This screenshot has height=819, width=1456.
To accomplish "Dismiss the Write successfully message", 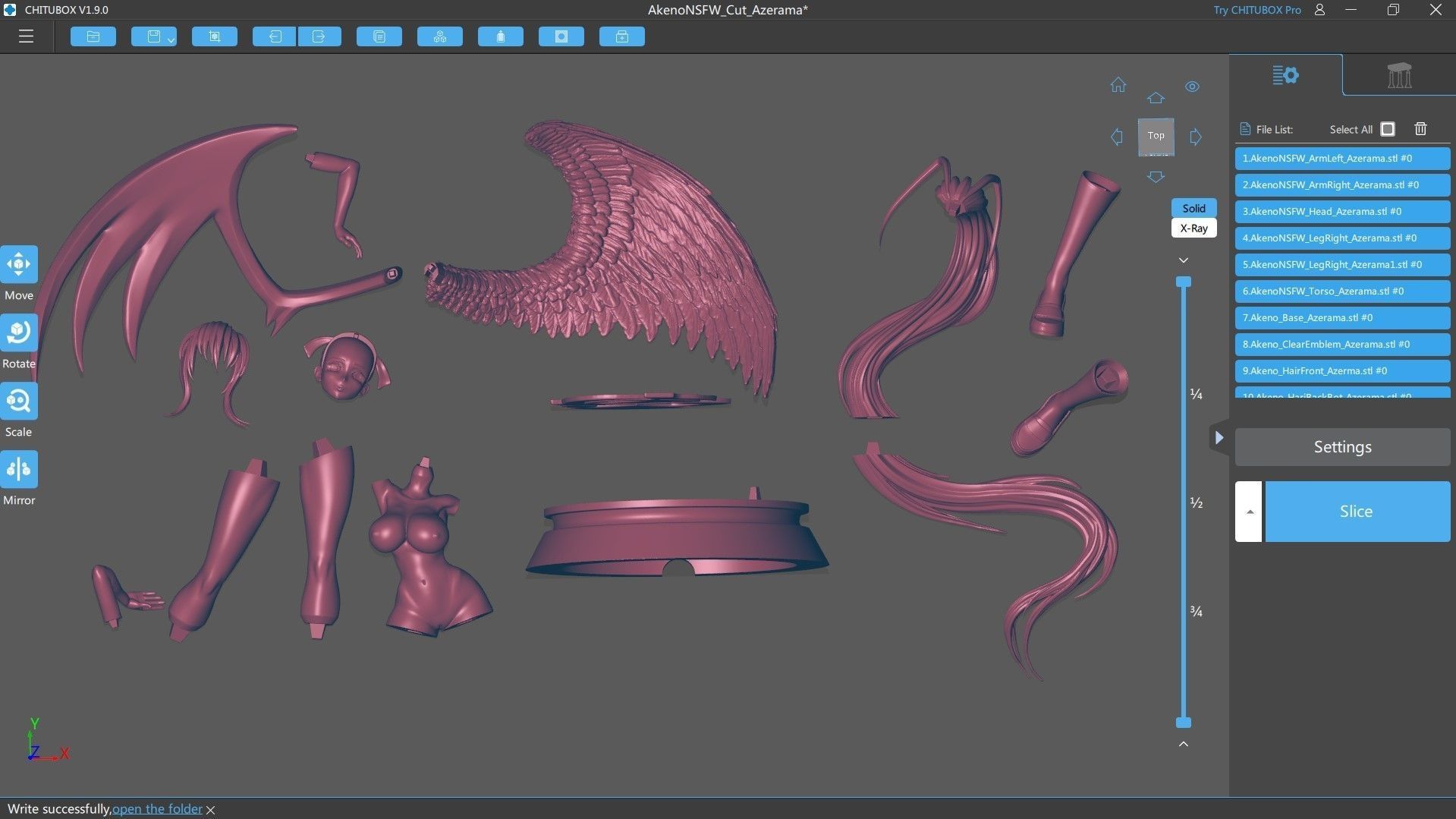I will 211,811.
